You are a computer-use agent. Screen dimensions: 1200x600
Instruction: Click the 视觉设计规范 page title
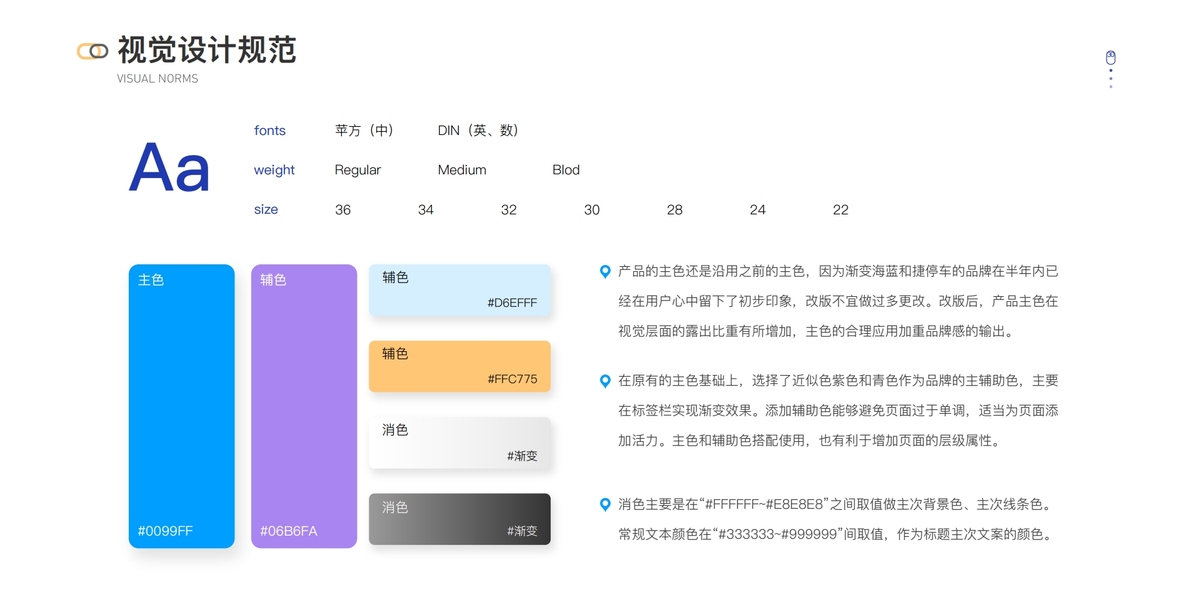tap(206, 50)
